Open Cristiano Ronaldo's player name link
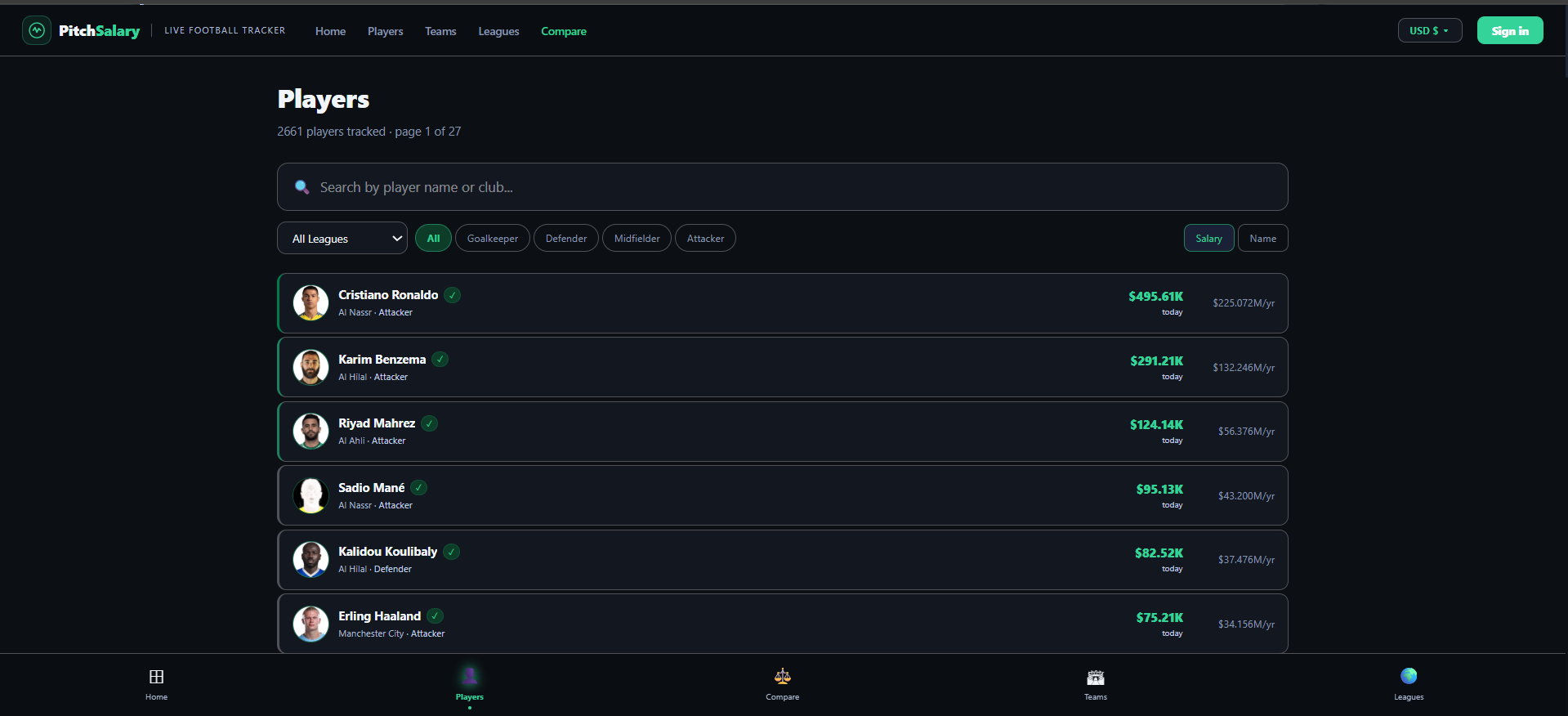 click(x=388, y=295)
